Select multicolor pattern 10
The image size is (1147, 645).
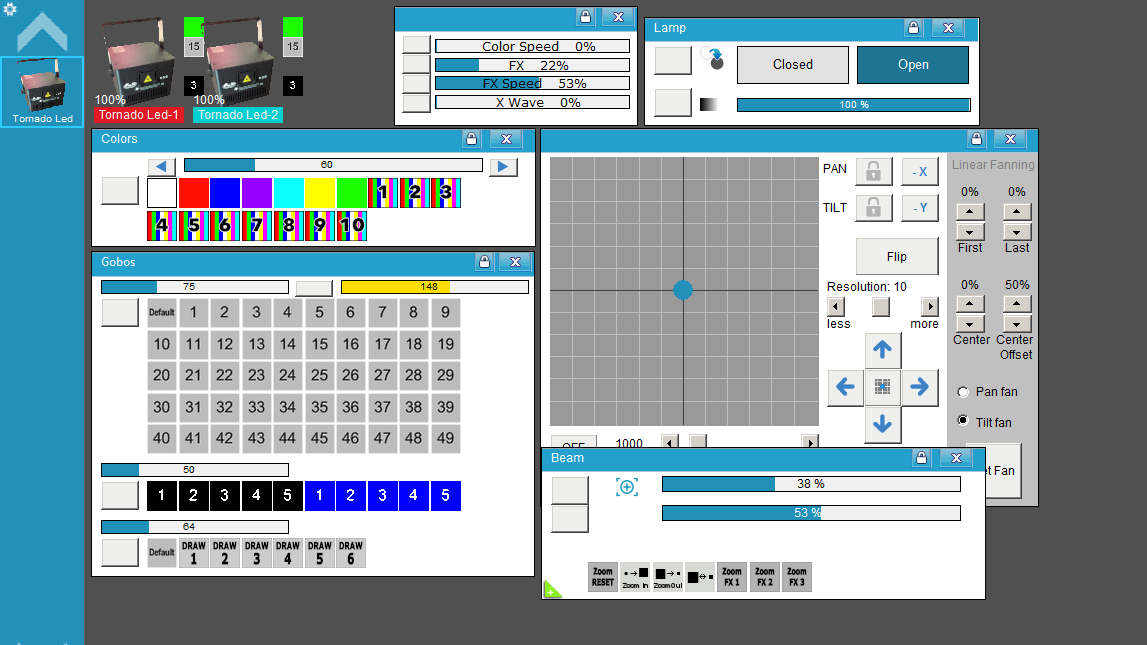point(351,225)
